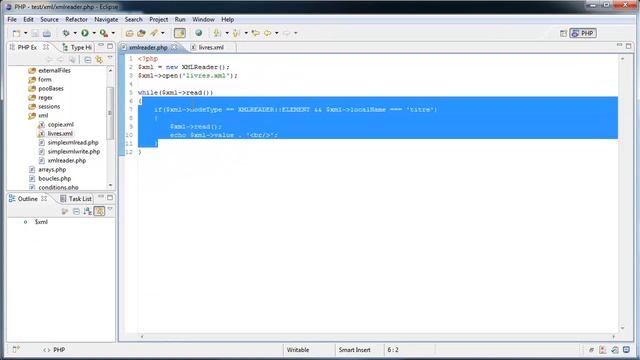Toggle Link with Editor in PHP Explorer

pos(99,60)
